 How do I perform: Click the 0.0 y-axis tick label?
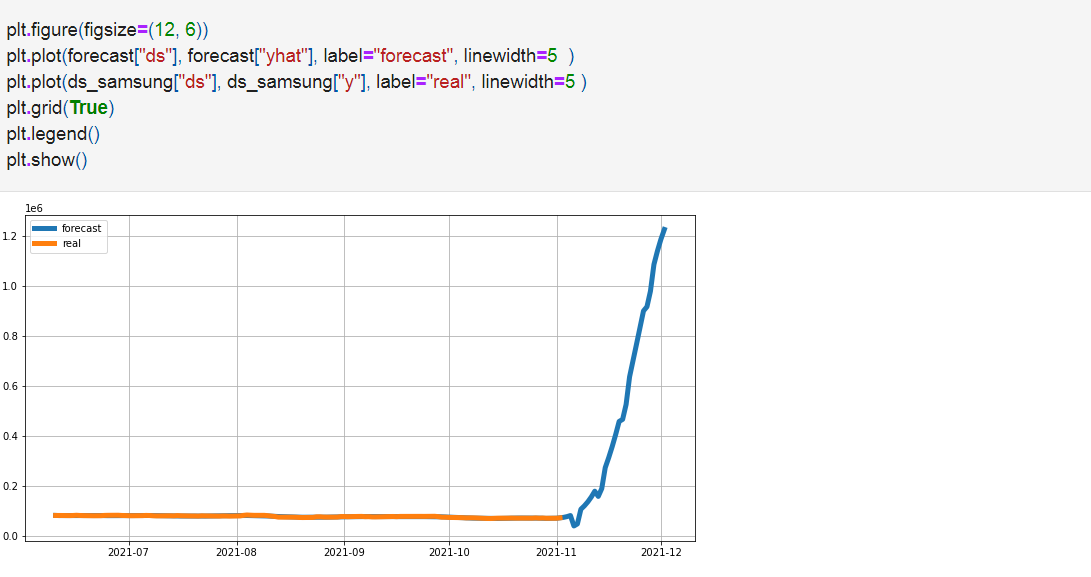9,536
